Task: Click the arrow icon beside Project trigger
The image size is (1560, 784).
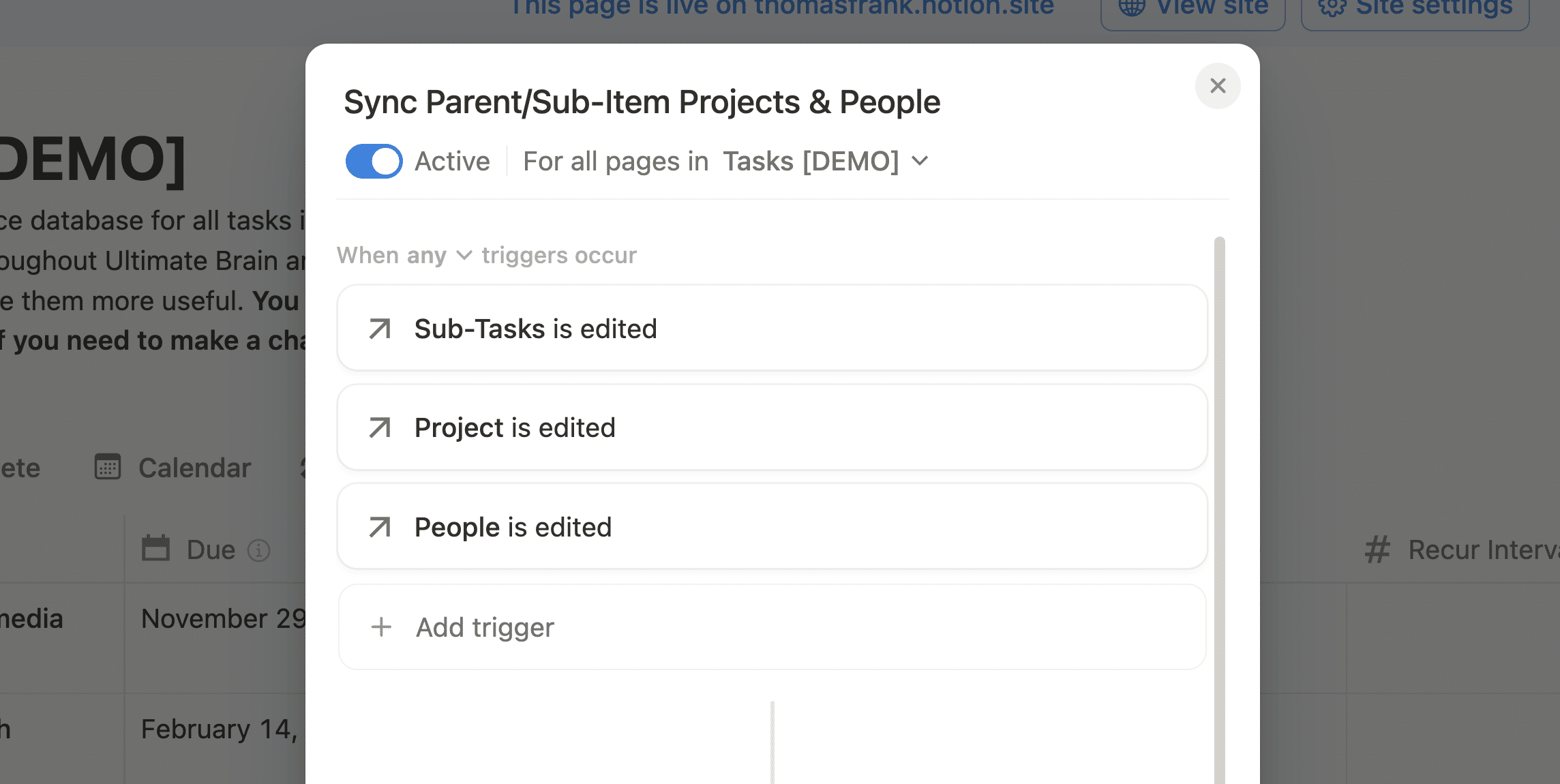Action: click(380, 428)
